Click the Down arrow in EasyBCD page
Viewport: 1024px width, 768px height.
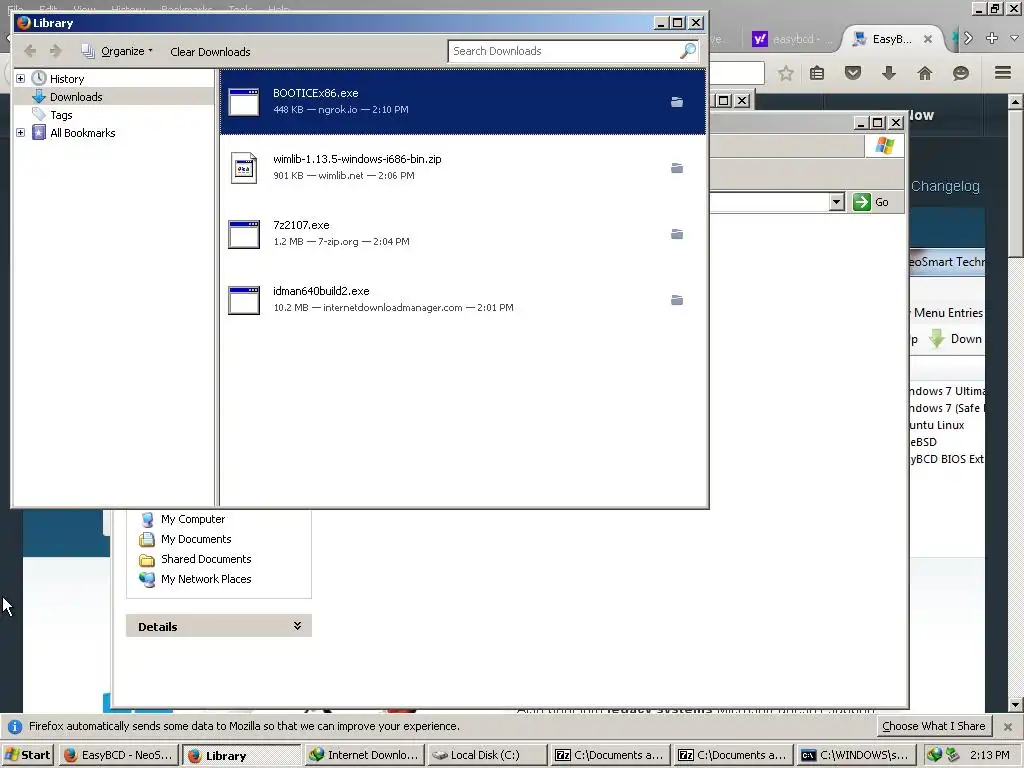[x=936, y=338]
